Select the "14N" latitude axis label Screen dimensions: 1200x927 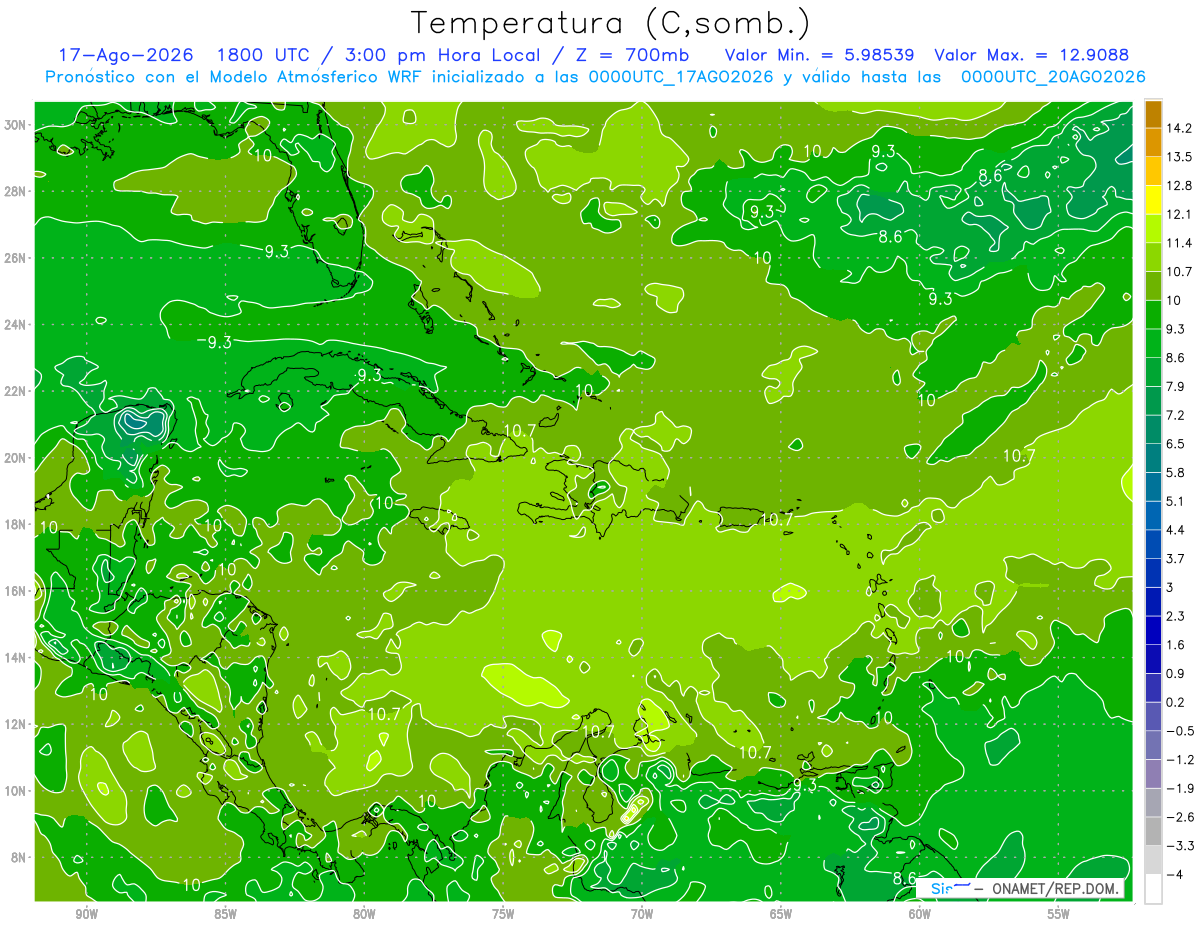[17, 658]
